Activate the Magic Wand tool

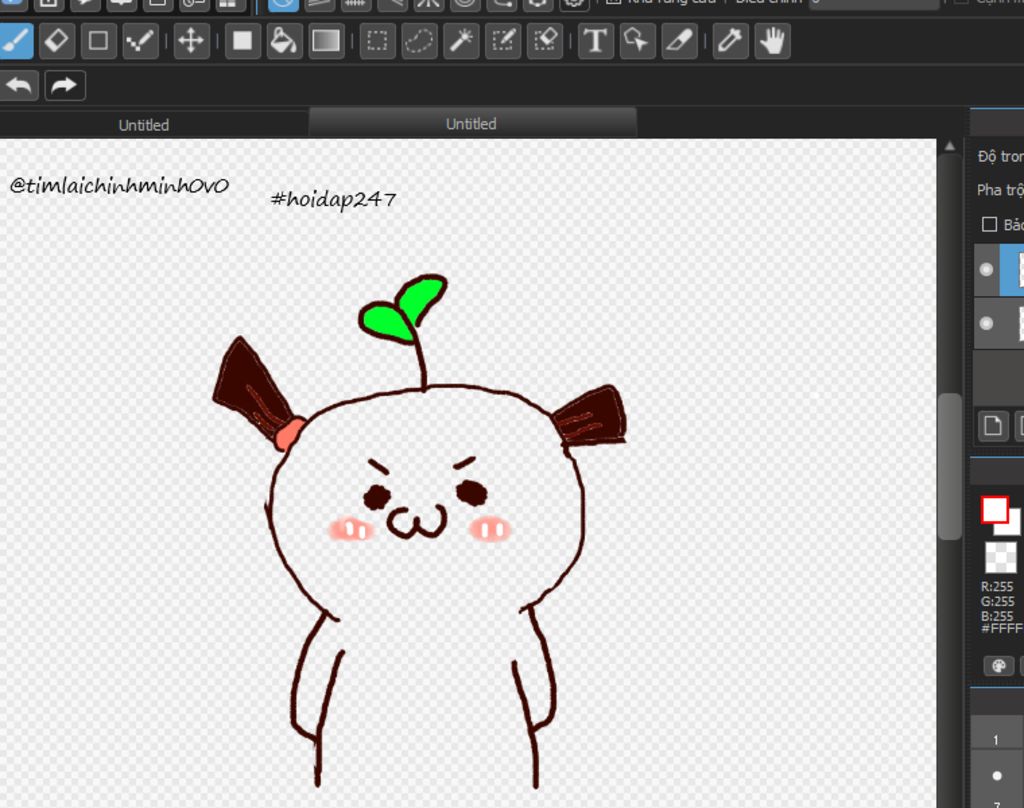[x=461, y=41]
